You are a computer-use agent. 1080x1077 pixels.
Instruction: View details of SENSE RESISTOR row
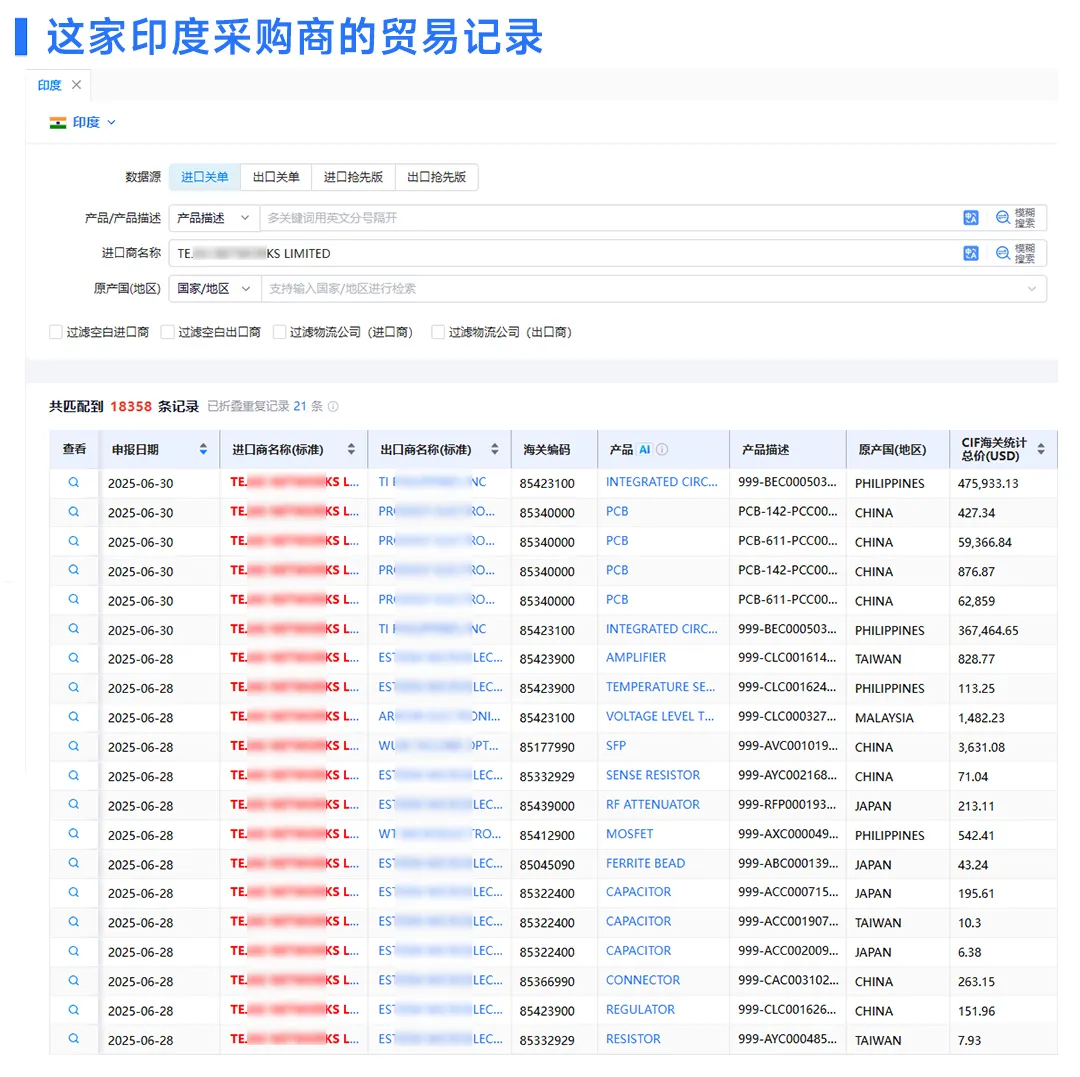pyautogui.click(x=74, y=775)
